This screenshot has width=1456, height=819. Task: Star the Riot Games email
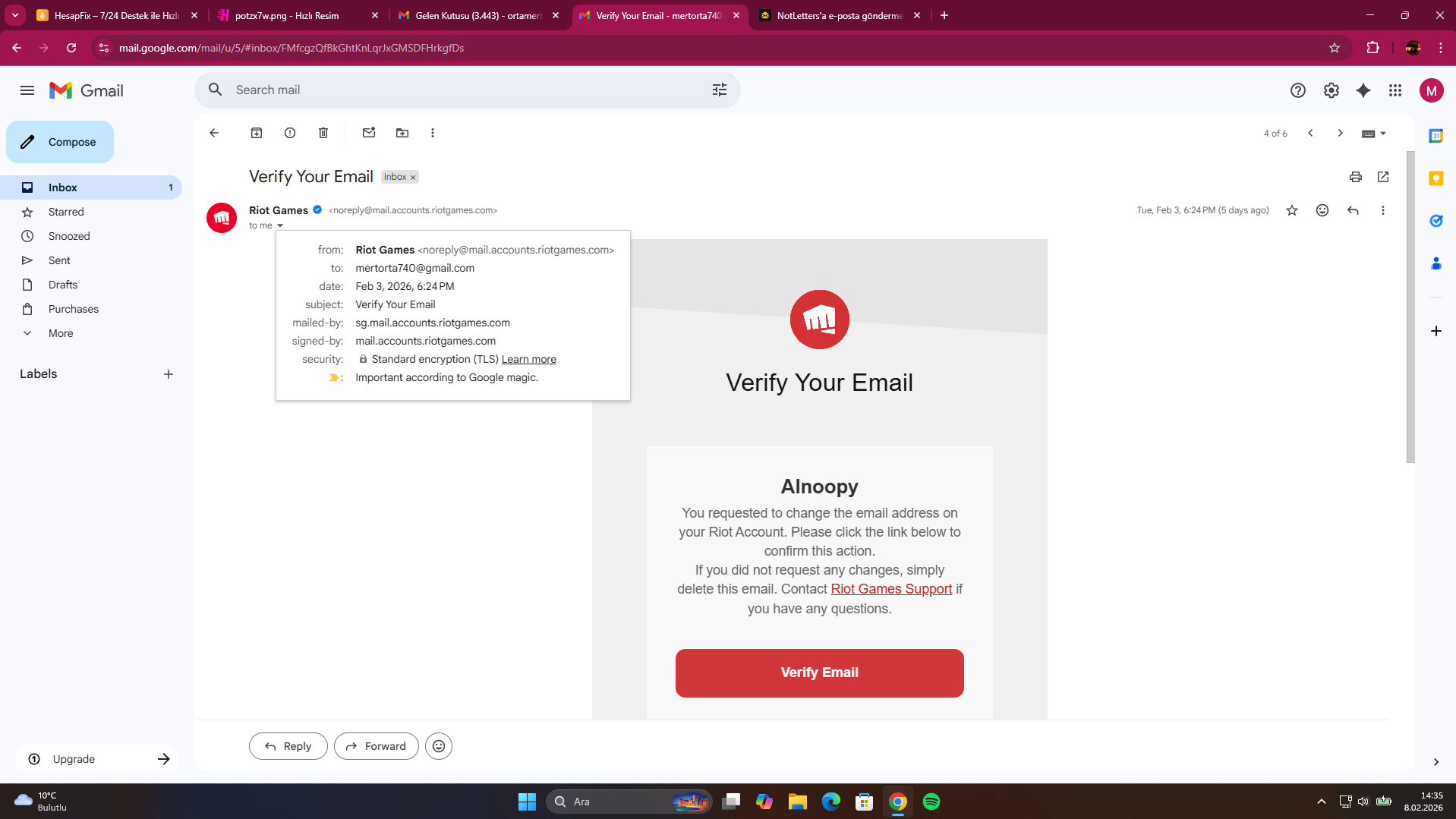click(1292, 210)
